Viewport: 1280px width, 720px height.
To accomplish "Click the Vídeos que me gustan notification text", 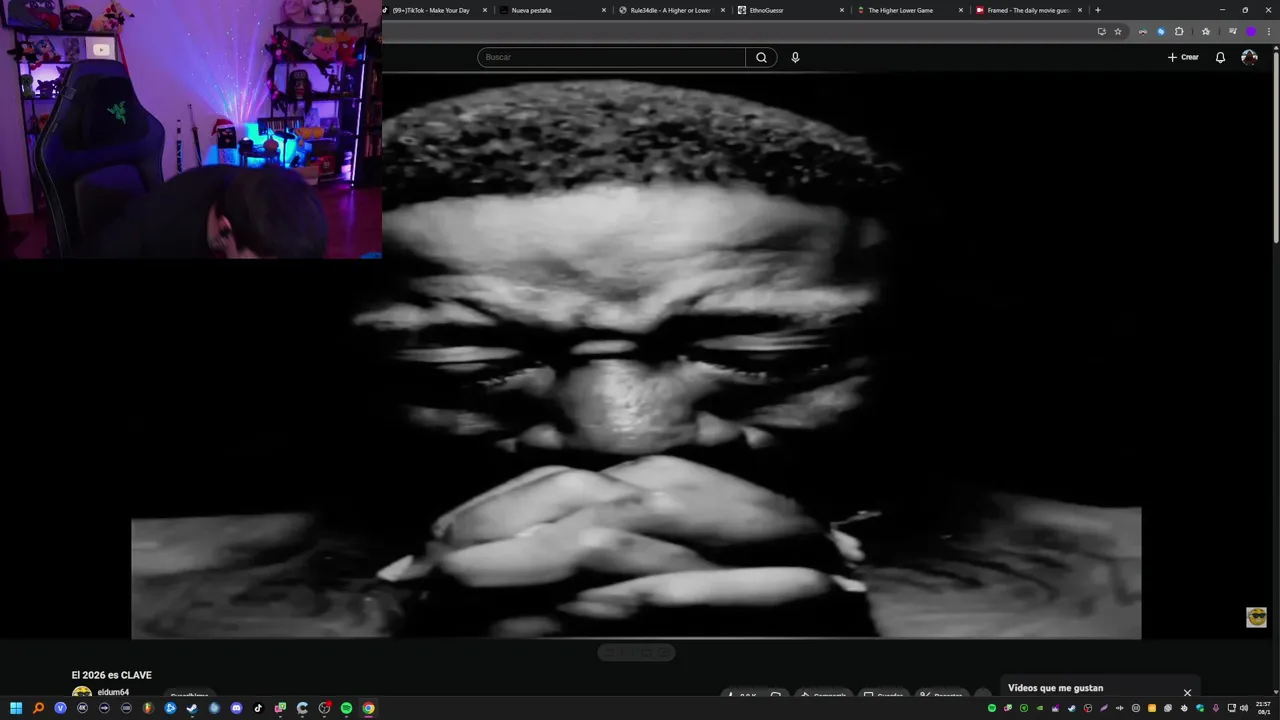I will pos(1055,688).
